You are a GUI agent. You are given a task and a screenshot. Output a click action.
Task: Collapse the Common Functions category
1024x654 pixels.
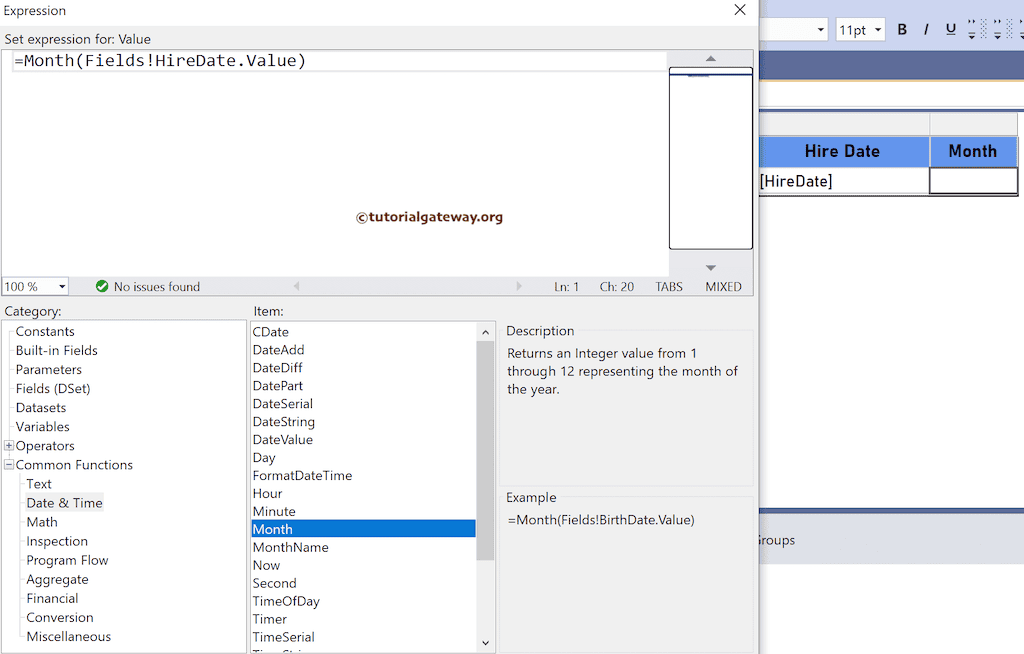click(9, 465)
